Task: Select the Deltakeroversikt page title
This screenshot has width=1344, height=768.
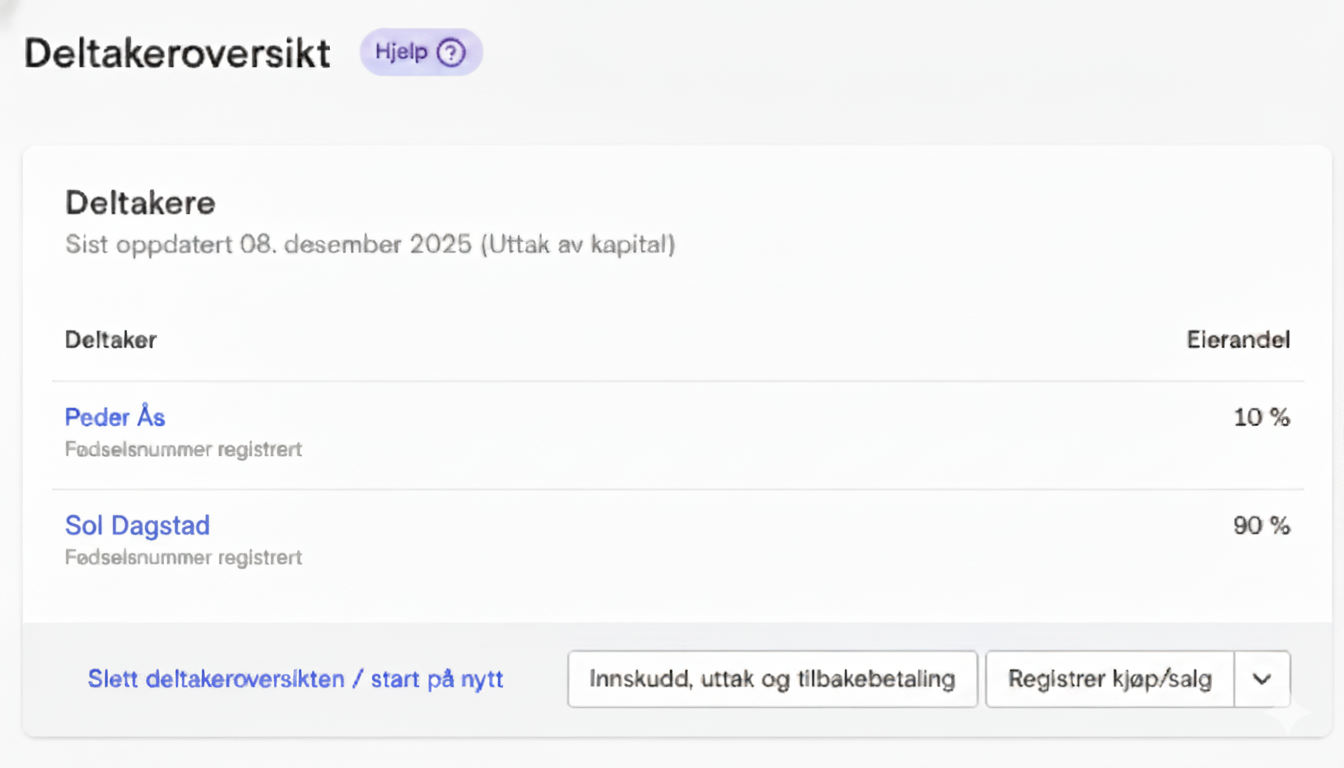Action: pos(177,52)
